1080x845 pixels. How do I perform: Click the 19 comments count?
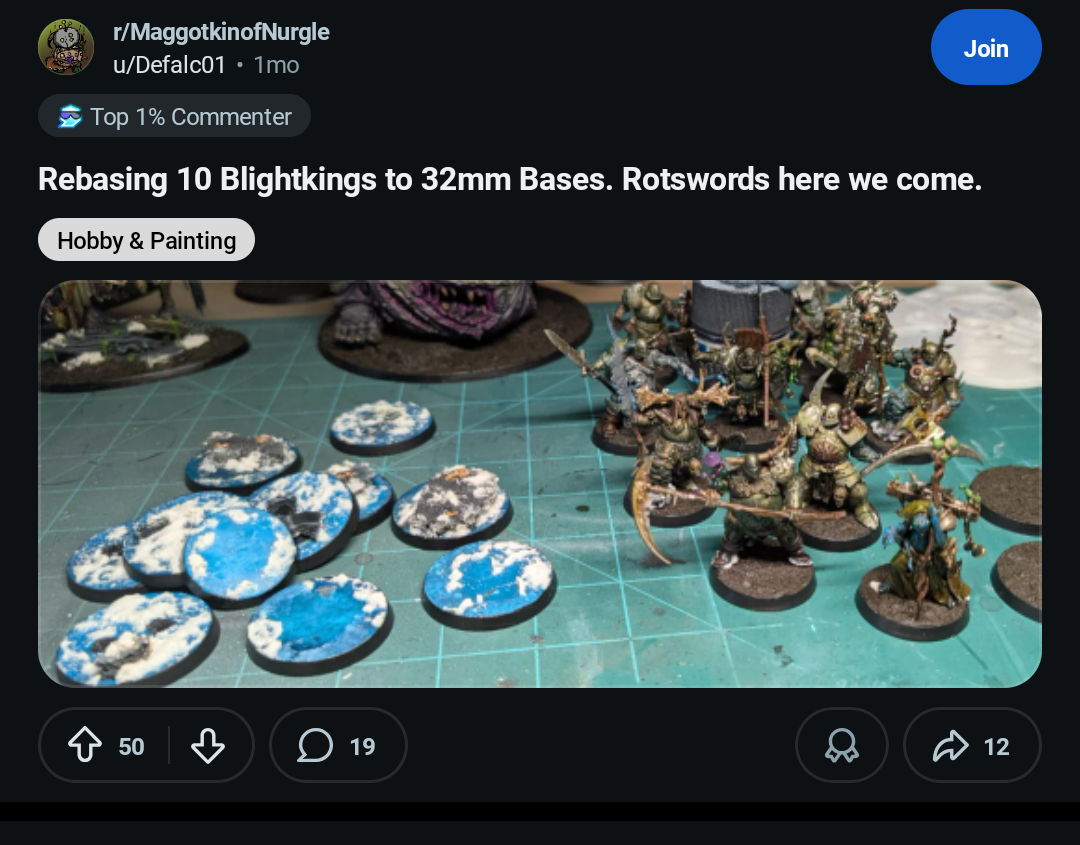[x=362, y=747]
